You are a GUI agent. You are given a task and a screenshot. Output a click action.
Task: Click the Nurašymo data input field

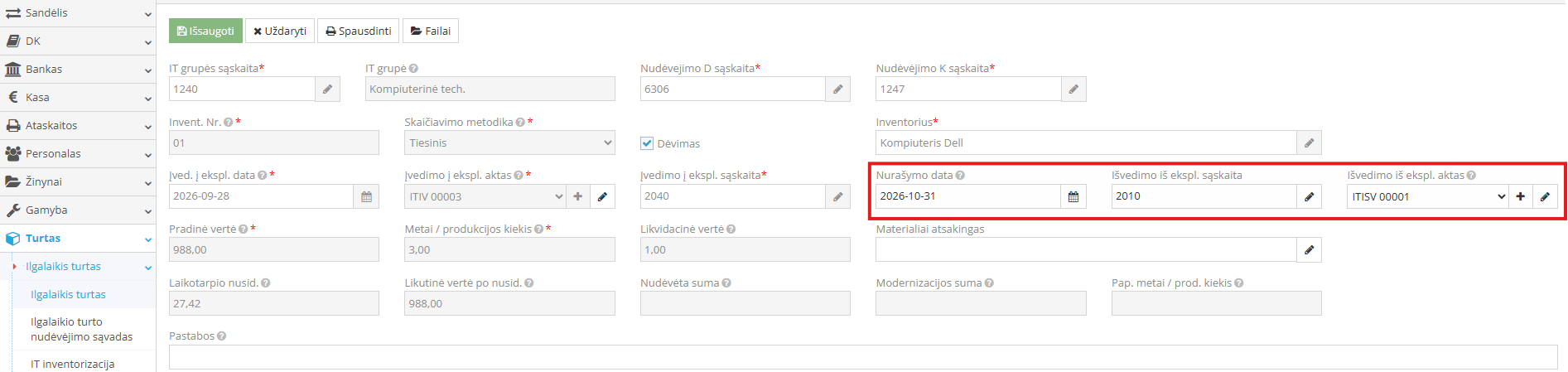coord(968,196)
